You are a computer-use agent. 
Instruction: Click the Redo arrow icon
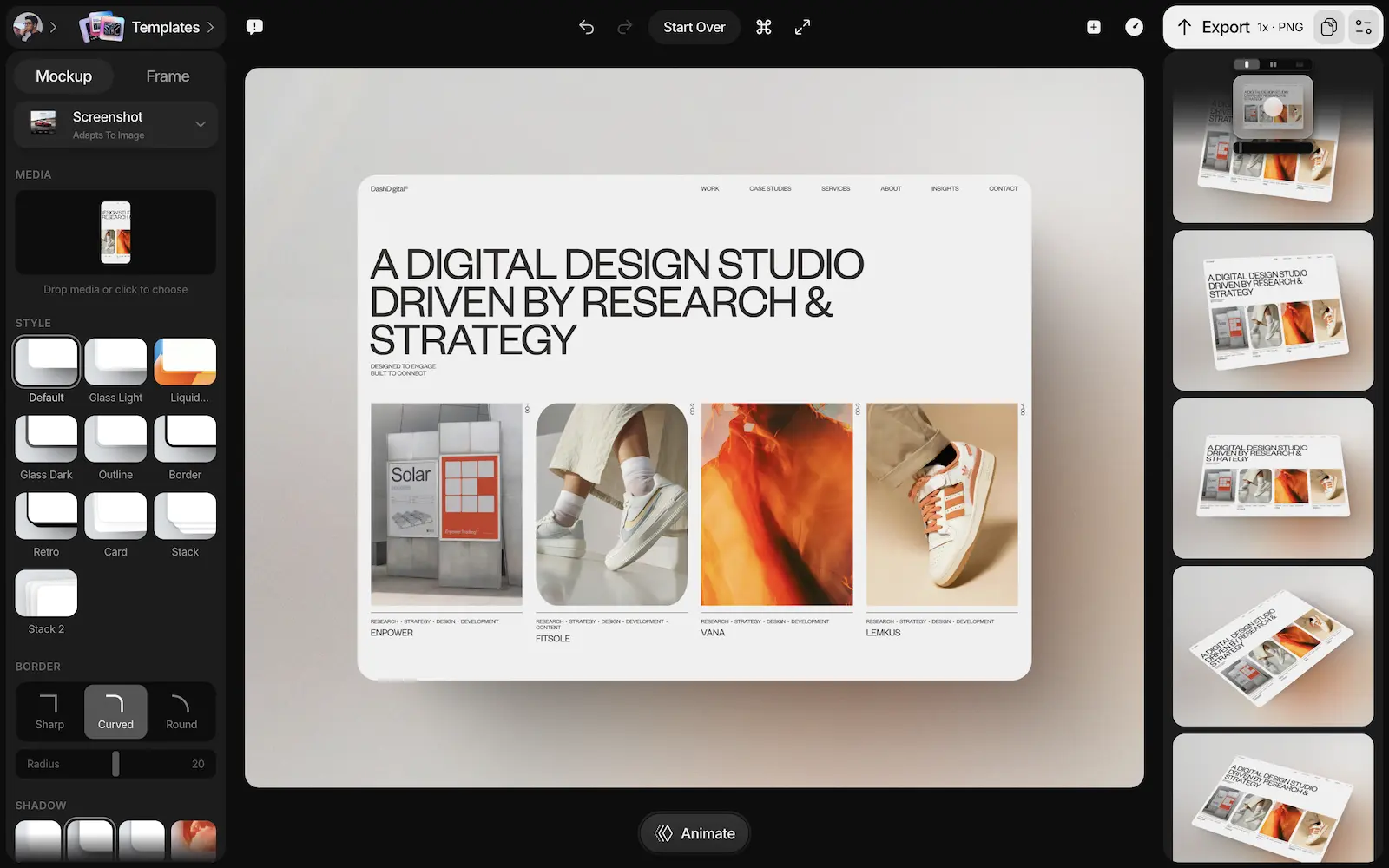(624, 27)
